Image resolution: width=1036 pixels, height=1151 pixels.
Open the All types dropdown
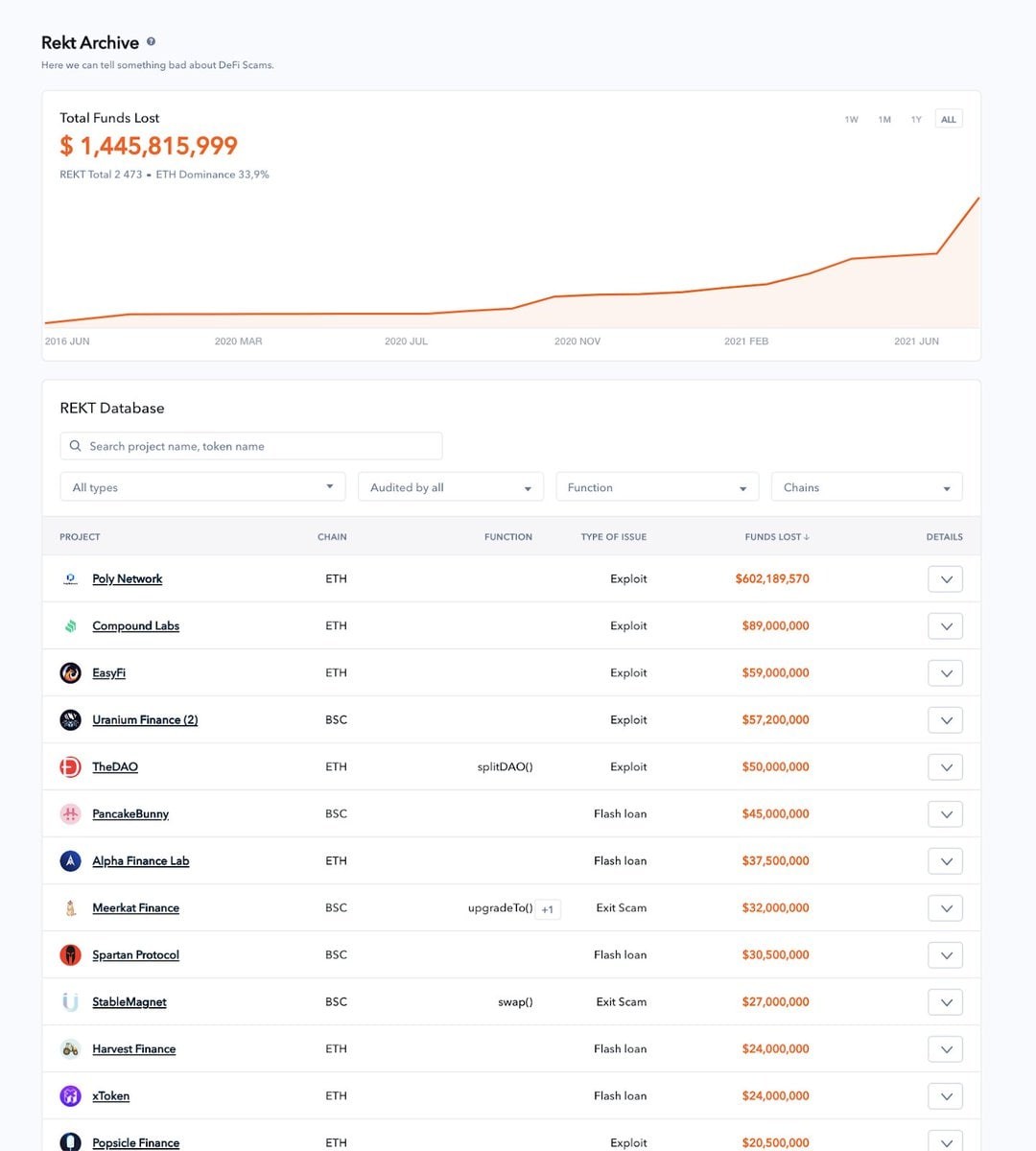pyautogui.click(x=202, y=486)
